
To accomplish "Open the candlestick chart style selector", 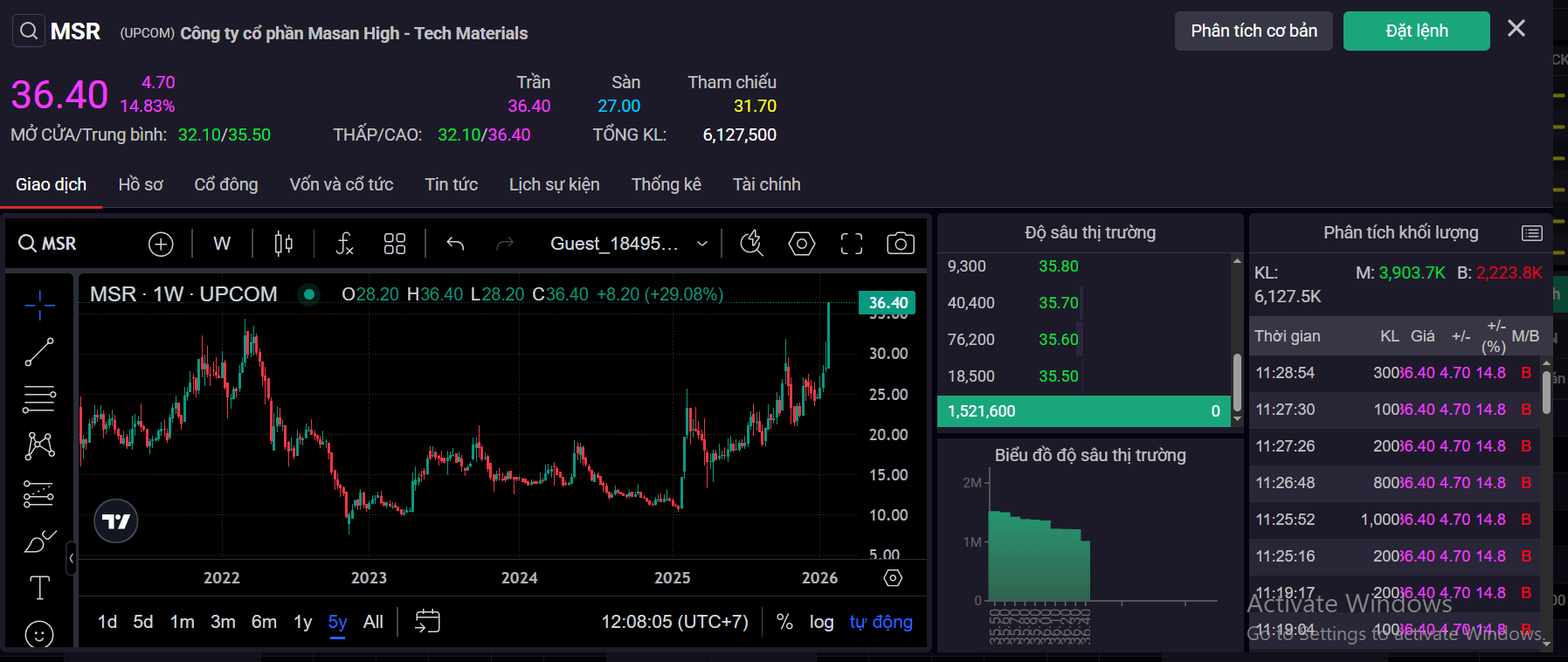I will click(283, 244).
